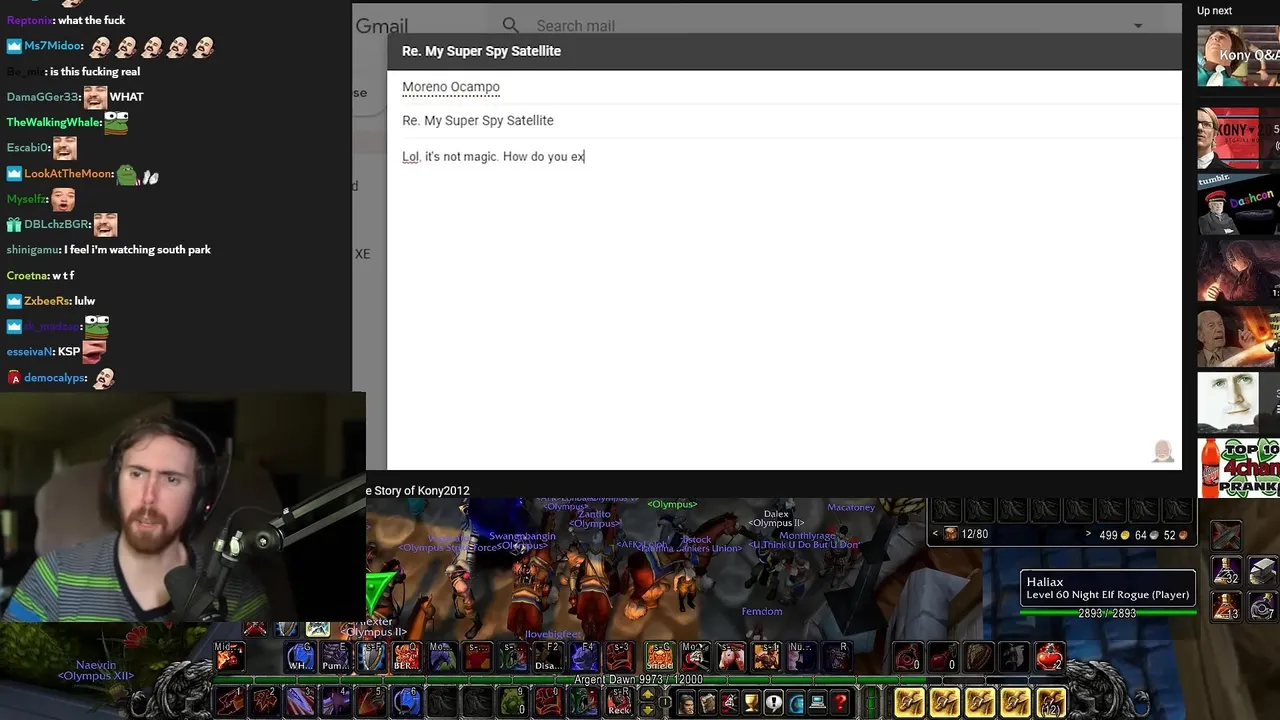Use bottom action bar slot 6
Viewport: 1280px width, 720px height.
(407, 702)
